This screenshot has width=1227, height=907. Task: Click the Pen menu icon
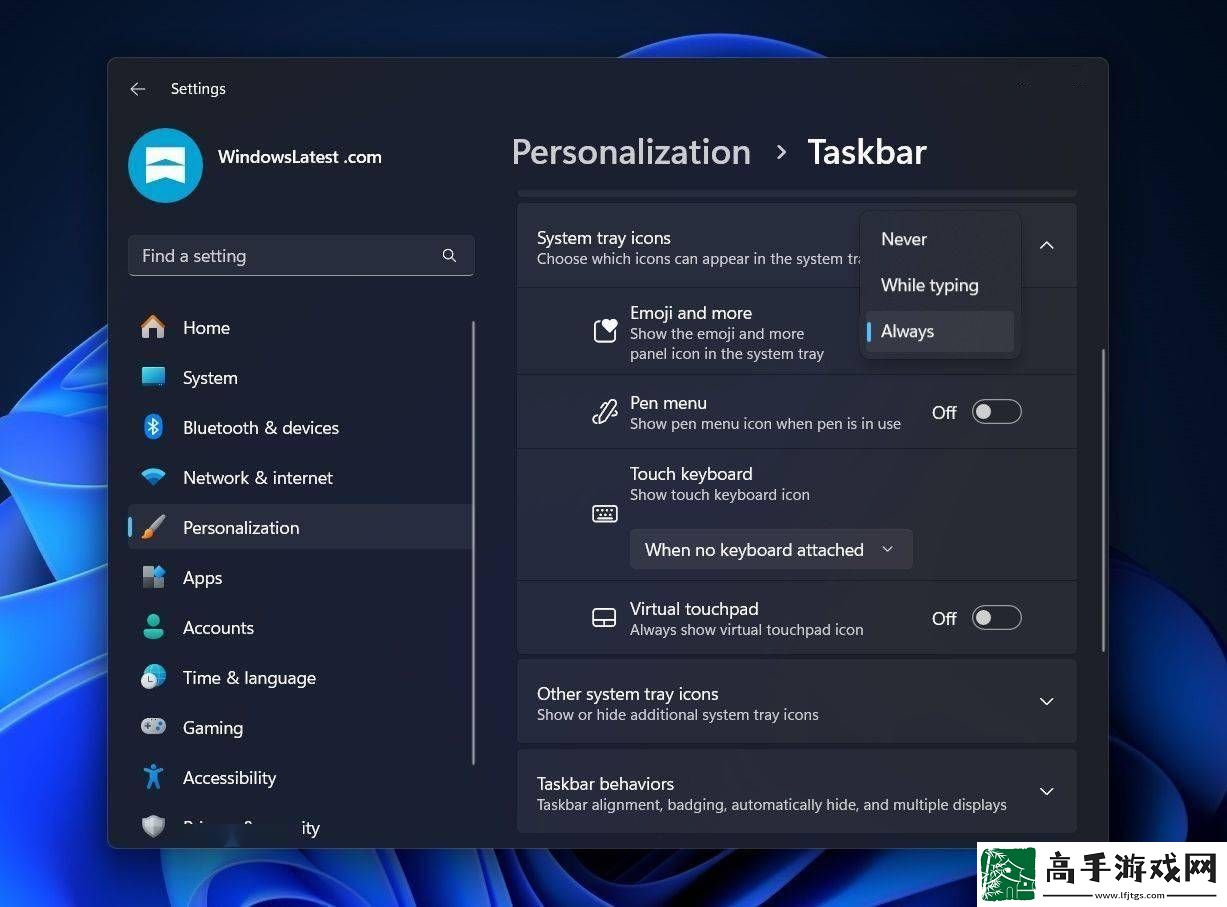point(605,412)
